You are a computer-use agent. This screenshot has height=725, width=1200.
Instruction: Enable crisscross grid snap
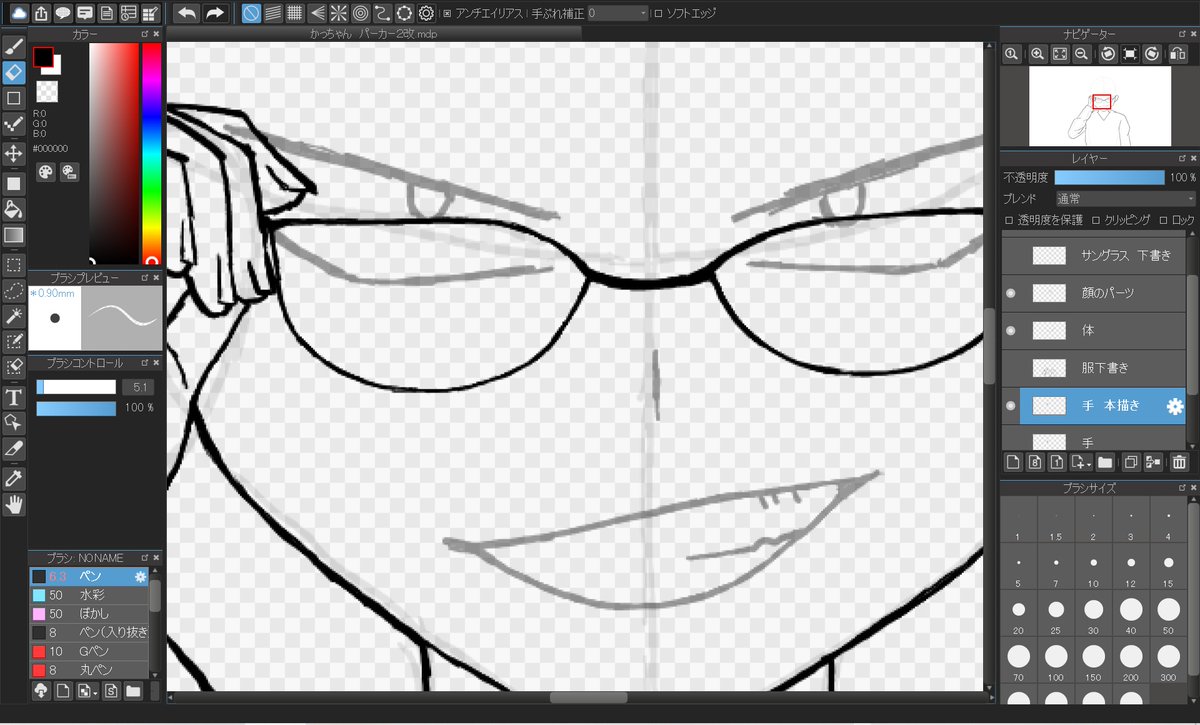pos(295,13)
